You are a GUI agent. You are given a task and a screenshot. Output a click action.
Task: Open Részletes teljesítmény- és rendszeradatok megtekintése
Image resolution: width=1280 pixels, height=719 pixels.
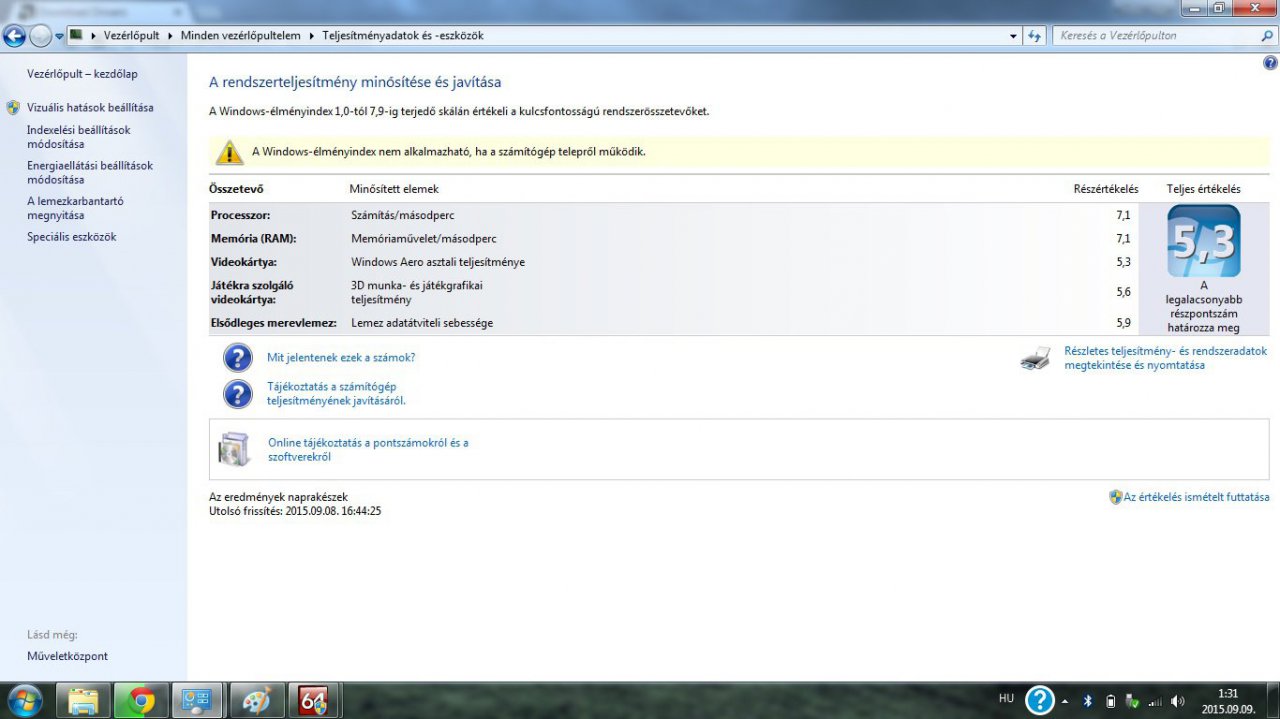click(x=1166, y=358)
